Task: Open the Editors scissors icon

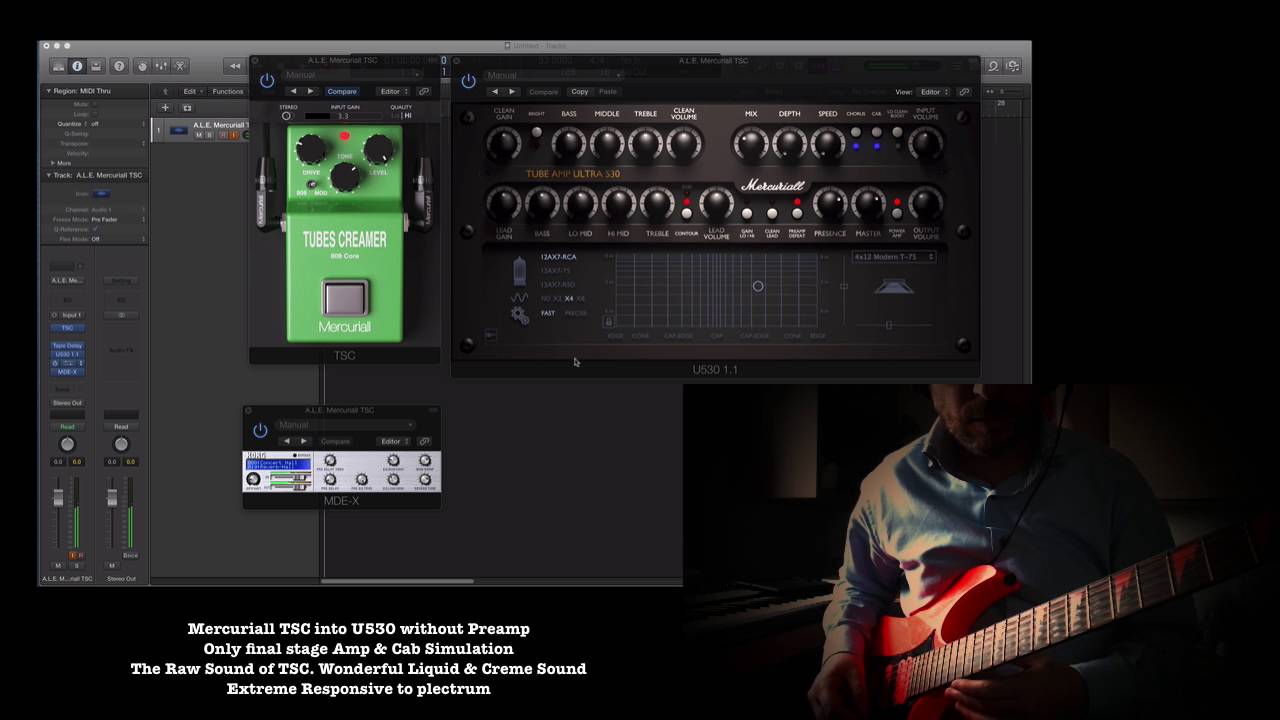Action: pos(180,66)
